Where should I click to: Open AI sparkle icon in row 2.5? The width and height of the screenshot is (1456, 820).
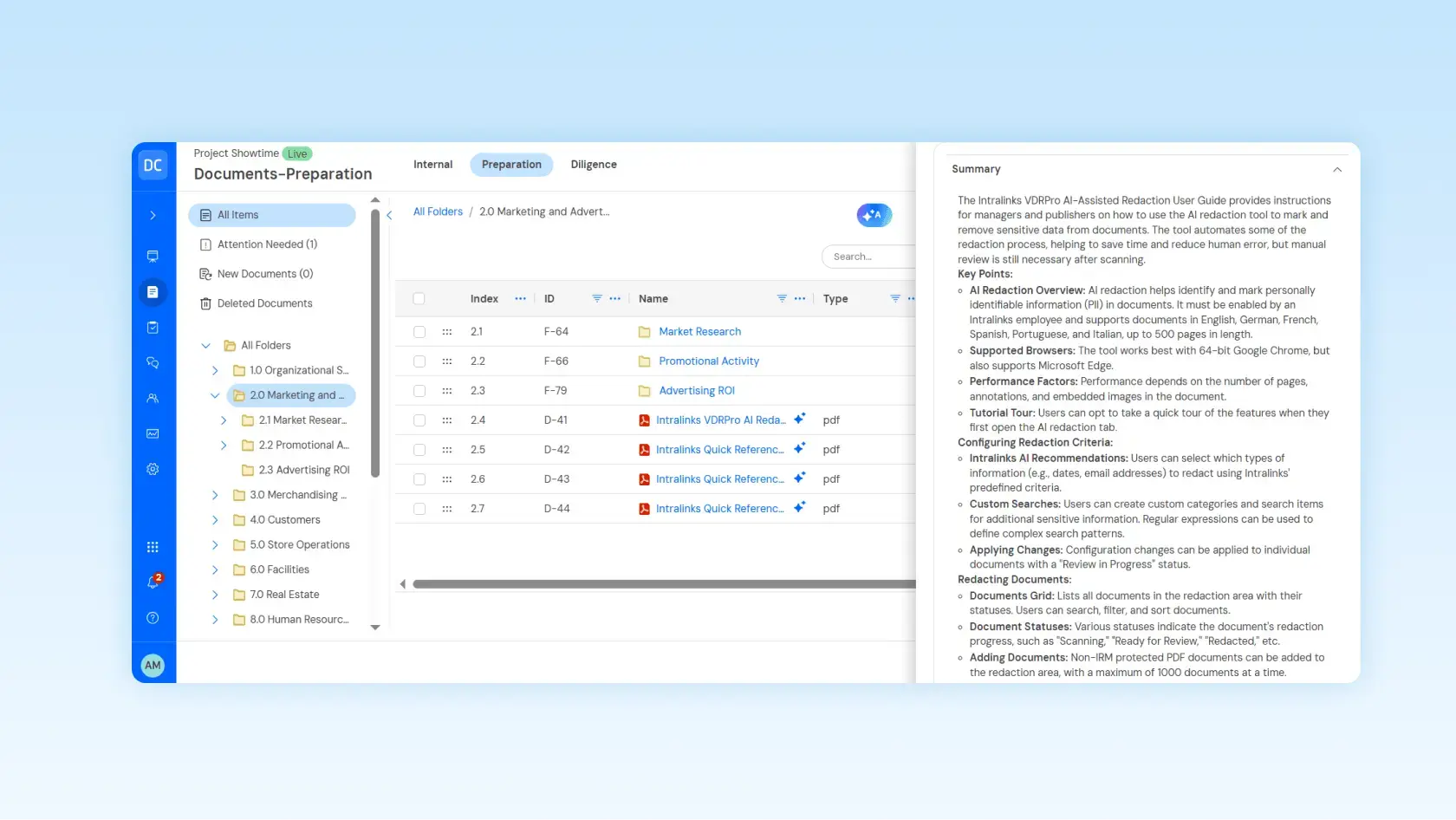click(x=799, y=448)
